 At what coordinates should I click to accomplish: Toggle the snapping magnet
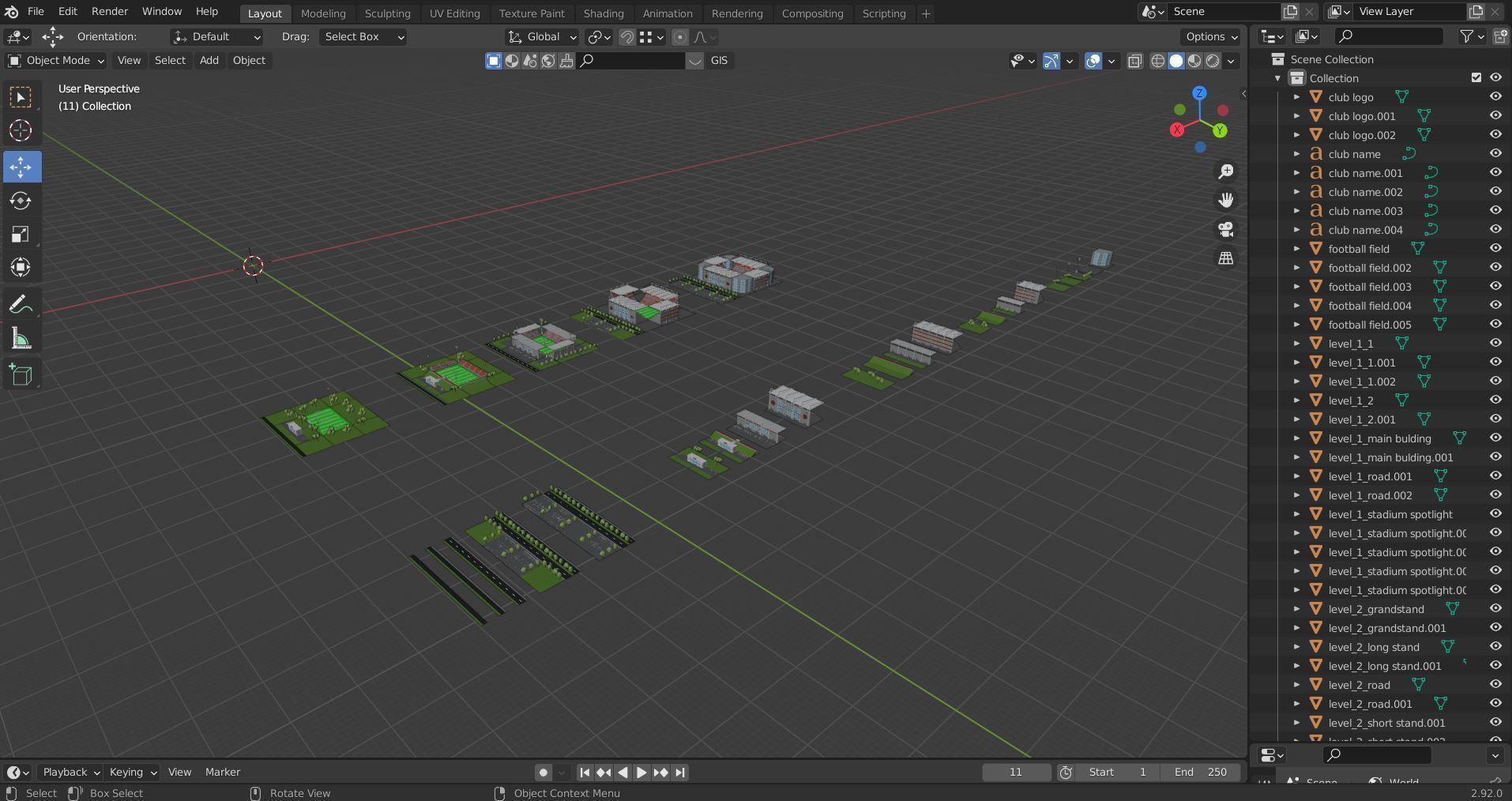coord(627,37)
